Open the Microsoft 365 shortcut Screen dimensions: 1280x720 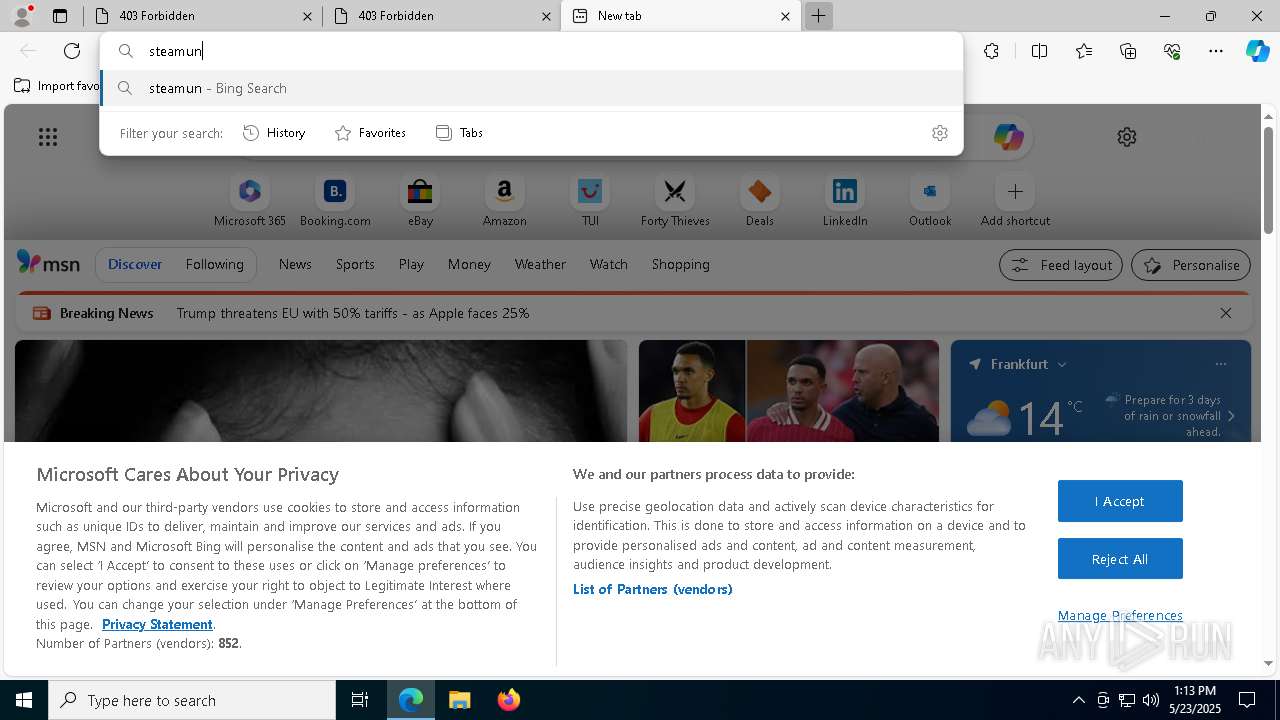coord(250,200)
